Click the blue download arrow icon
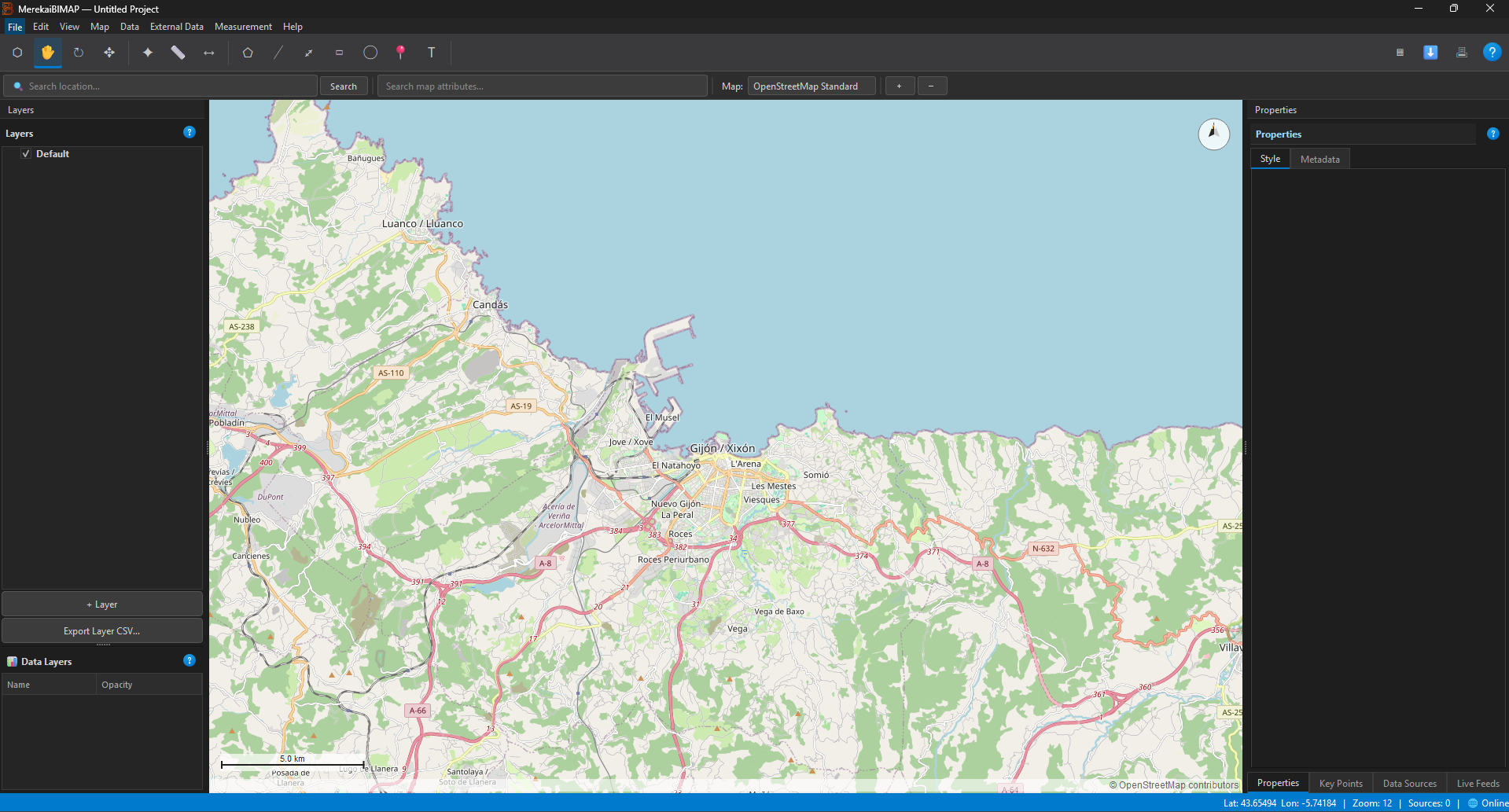Image resolution: width=1509 pixels, height=812 pixels. point(1430,53)
